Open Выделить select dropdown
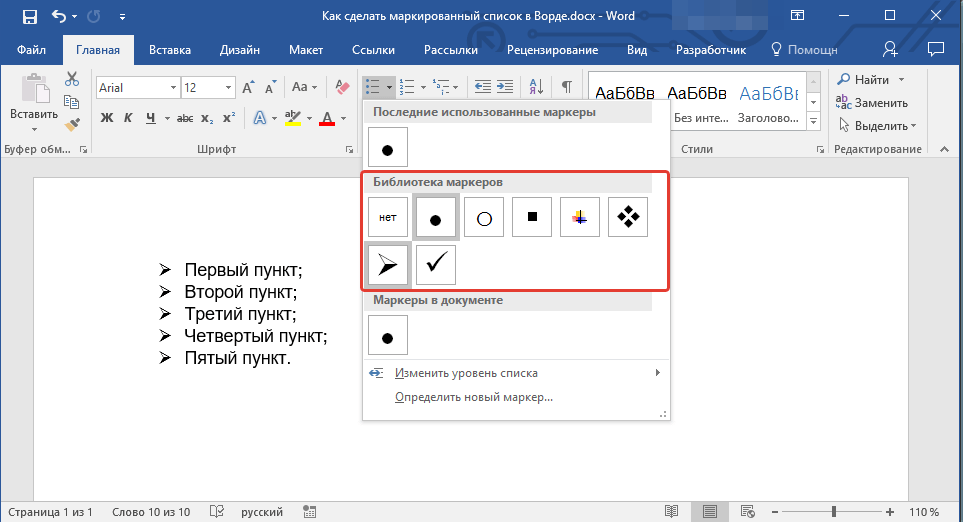Viewport: 963px width, 522px height. click(x=877, y=126)
